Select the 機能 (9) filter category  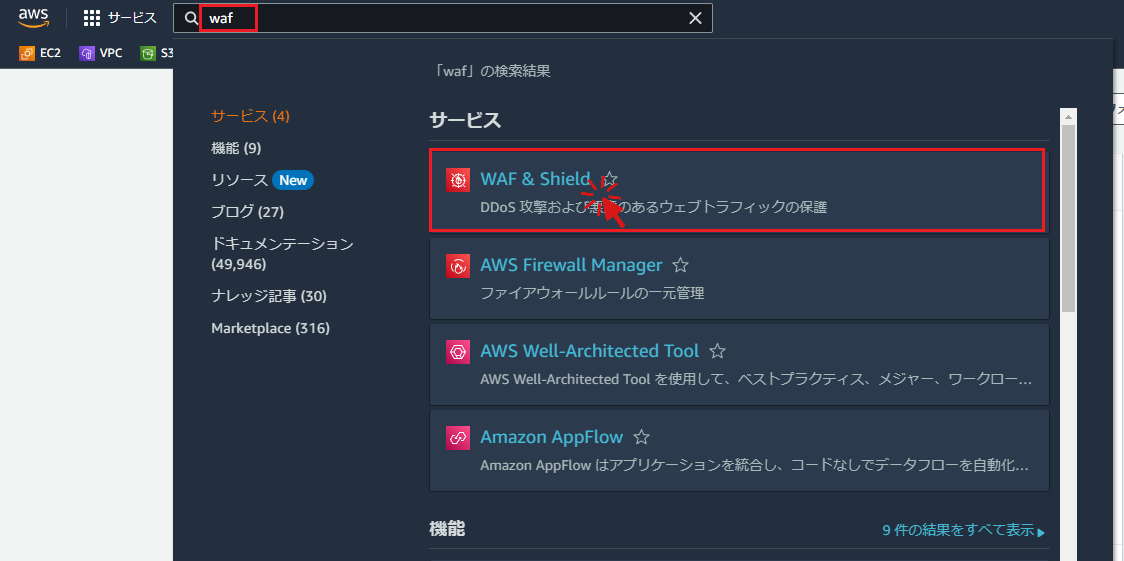tap(236, 148)
